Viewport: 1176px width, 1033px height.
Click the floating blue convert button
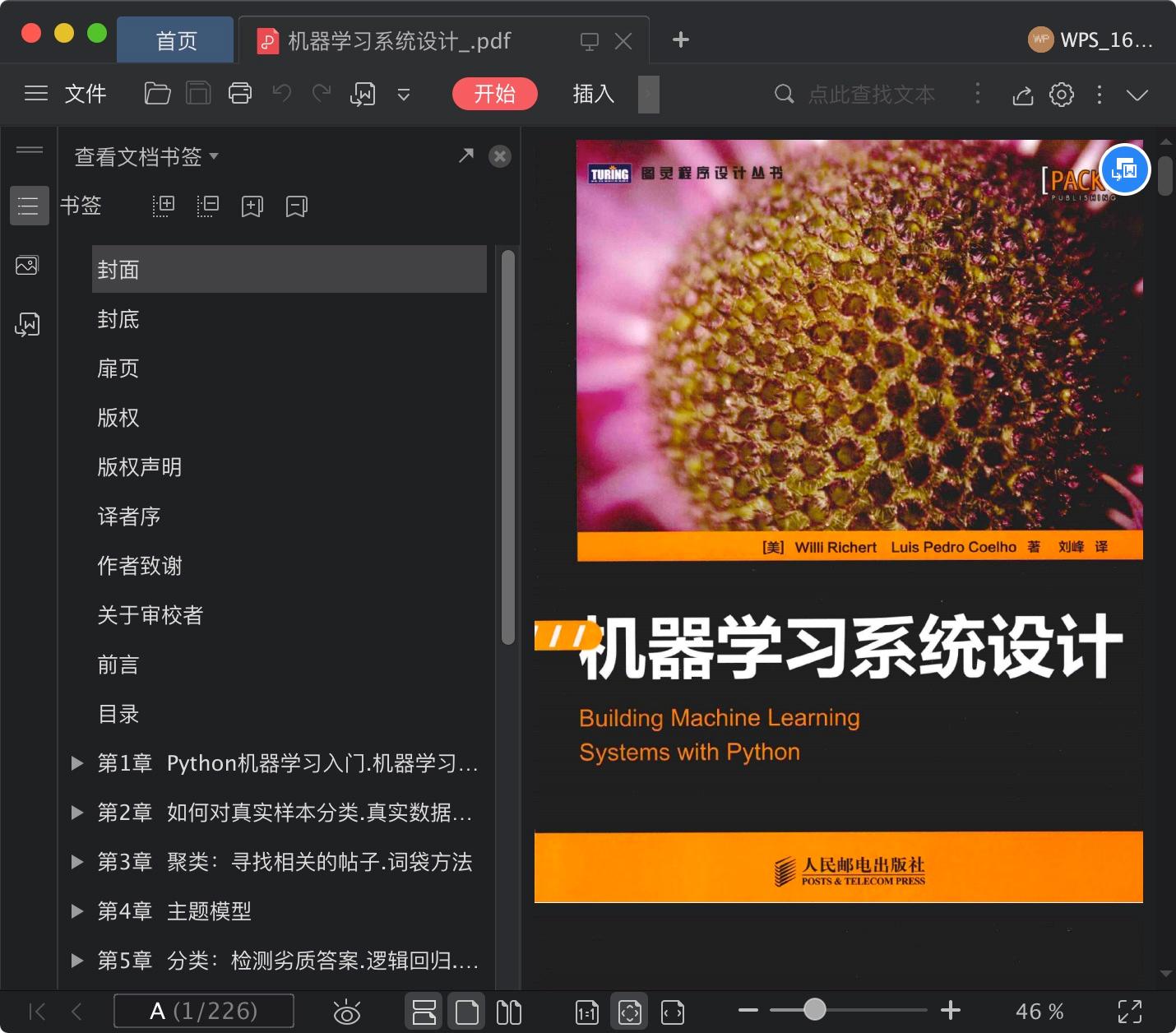pos(1124,170)
